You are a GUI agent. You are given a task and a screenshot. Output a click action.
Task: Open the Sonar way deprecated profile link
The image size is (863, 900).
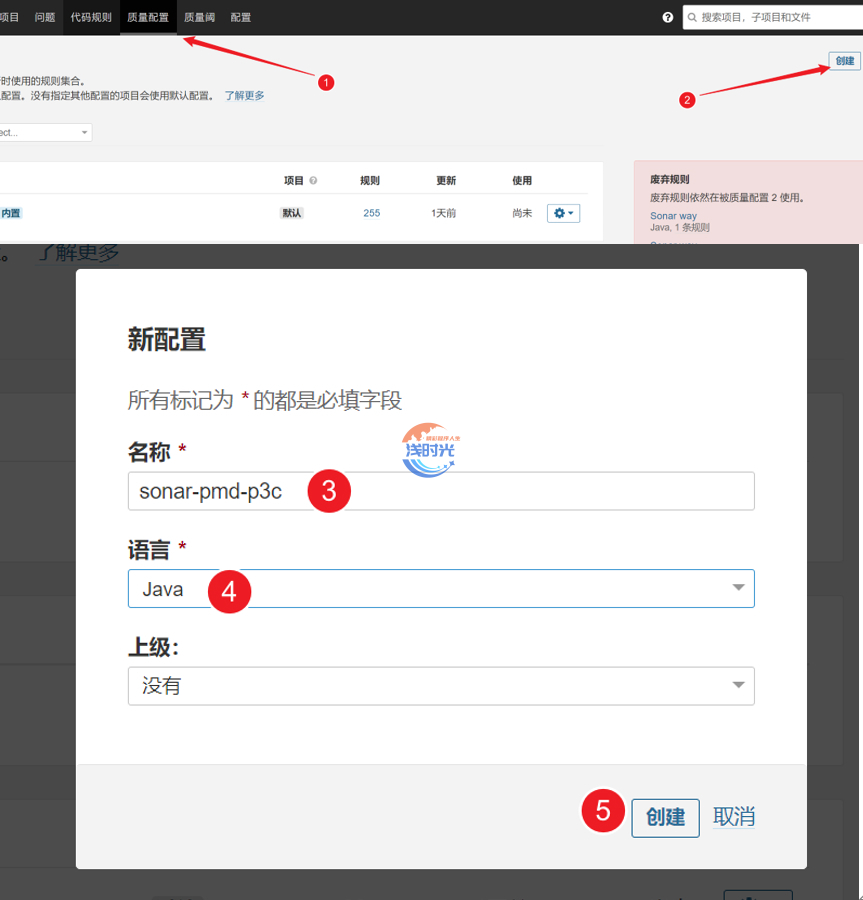point(673,216)
